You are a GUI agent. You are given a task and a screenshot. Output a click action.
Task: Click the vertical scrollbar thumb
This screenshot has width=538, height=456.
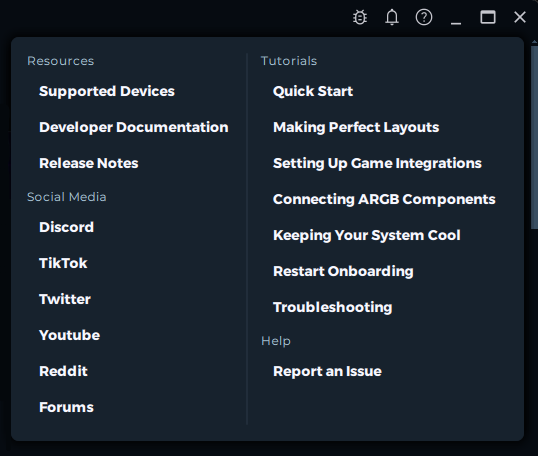point(535,137)
